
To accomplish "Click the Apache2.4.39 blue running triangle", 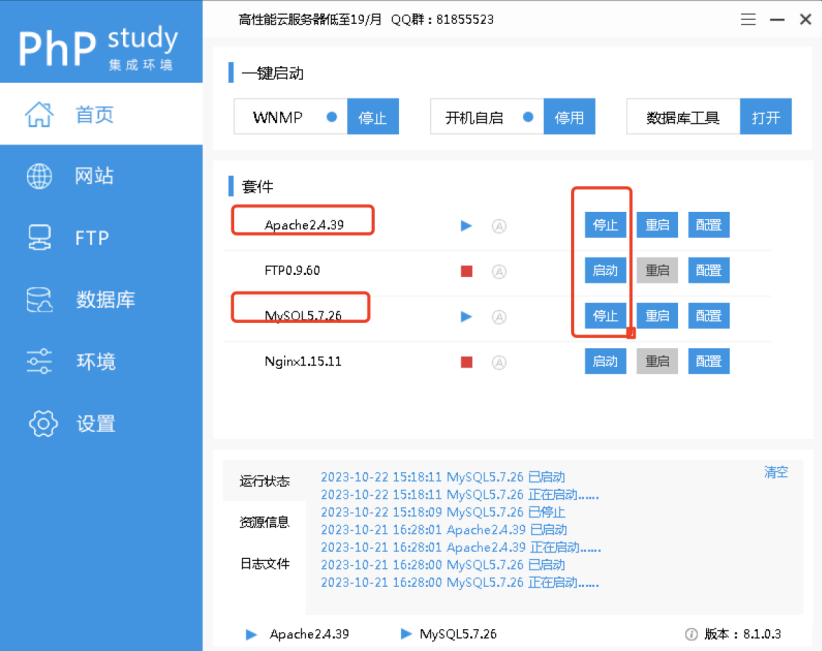I will pyautogui.click(x=466, y=226).
